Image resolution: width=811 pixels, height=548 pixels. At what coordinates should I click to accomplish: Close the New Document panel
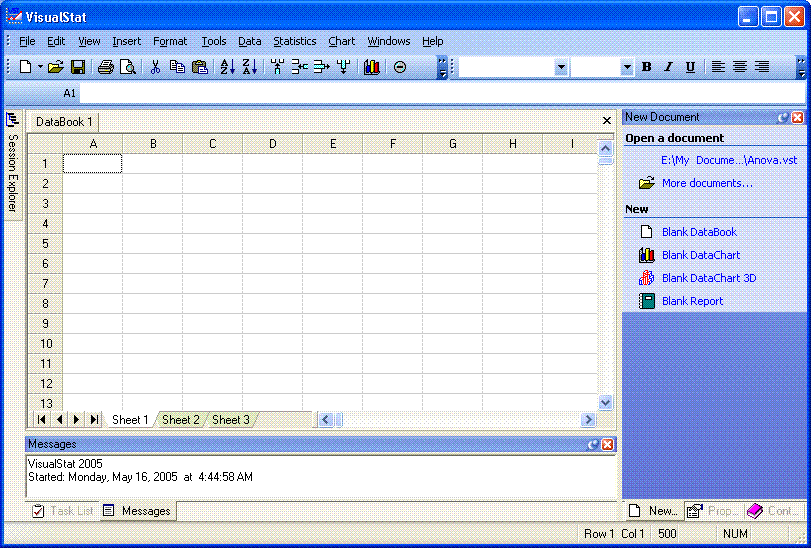click(x=798, y=117)
